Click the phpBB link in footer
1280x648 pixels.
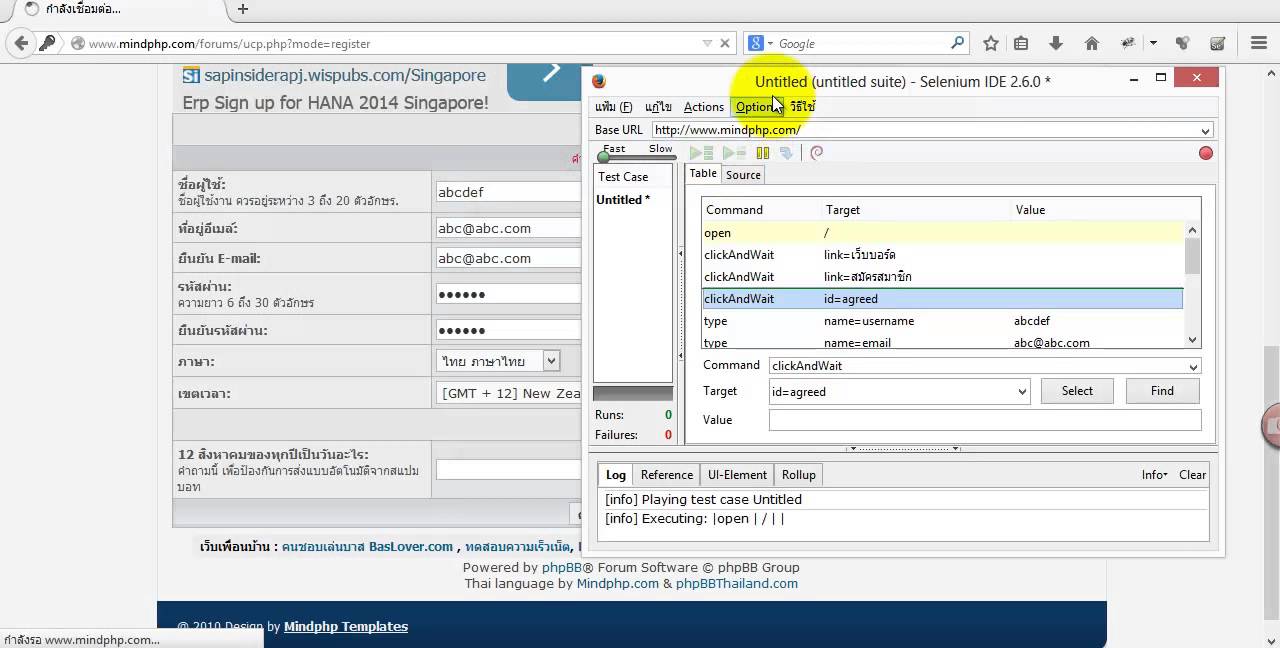[561, 567]
